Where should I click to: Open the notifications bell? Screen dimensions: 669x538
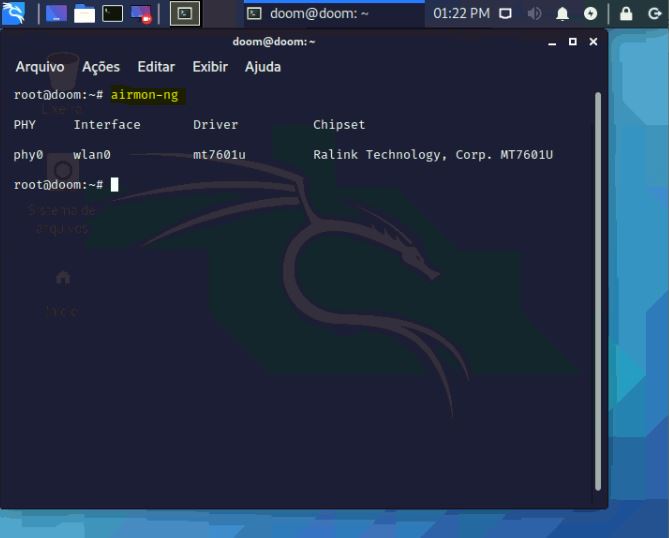[x=562, y=13]
